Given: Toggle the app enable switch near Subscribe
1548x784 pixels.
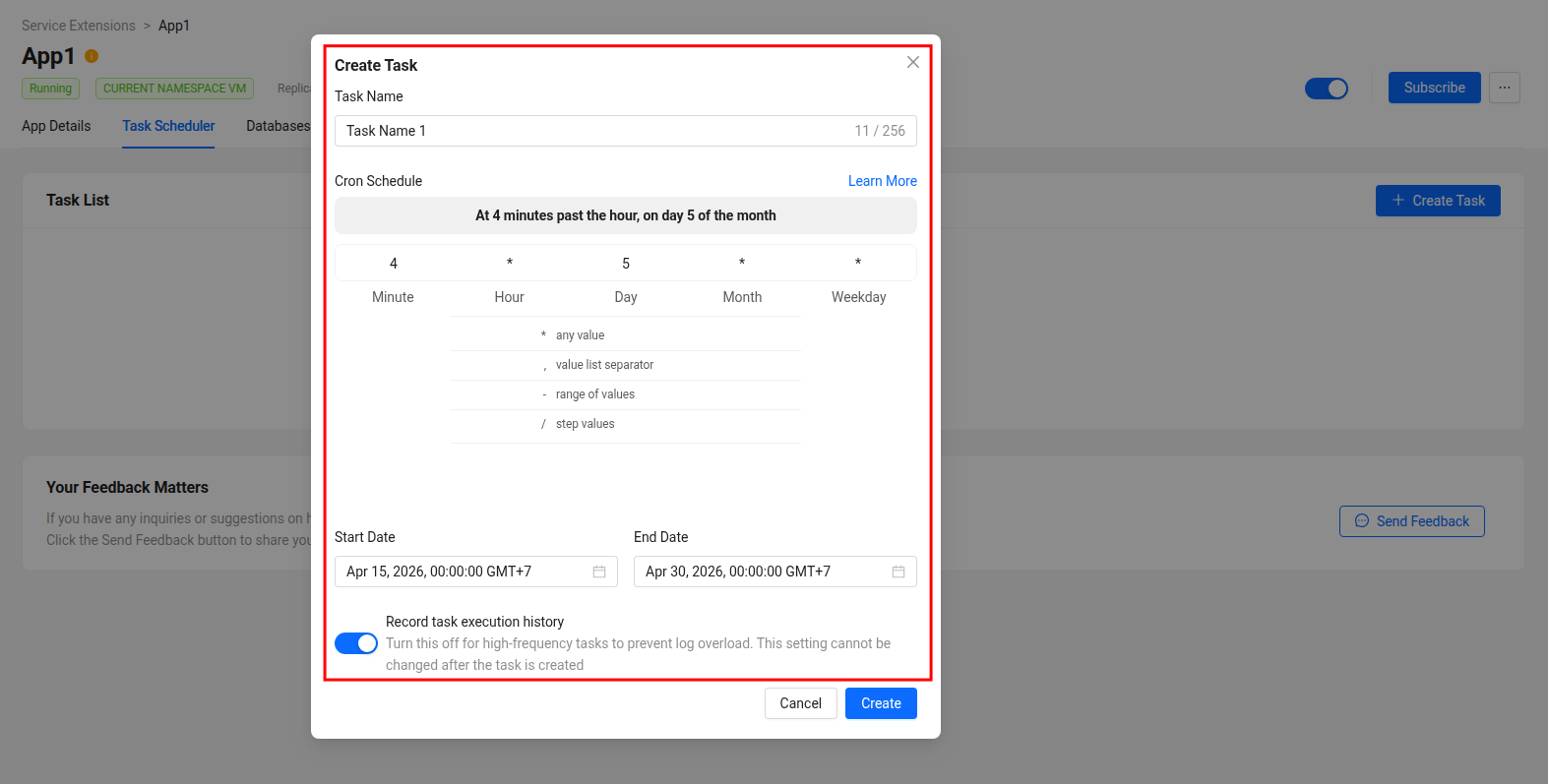Looking at the screenshot, I should [1327, 89].
